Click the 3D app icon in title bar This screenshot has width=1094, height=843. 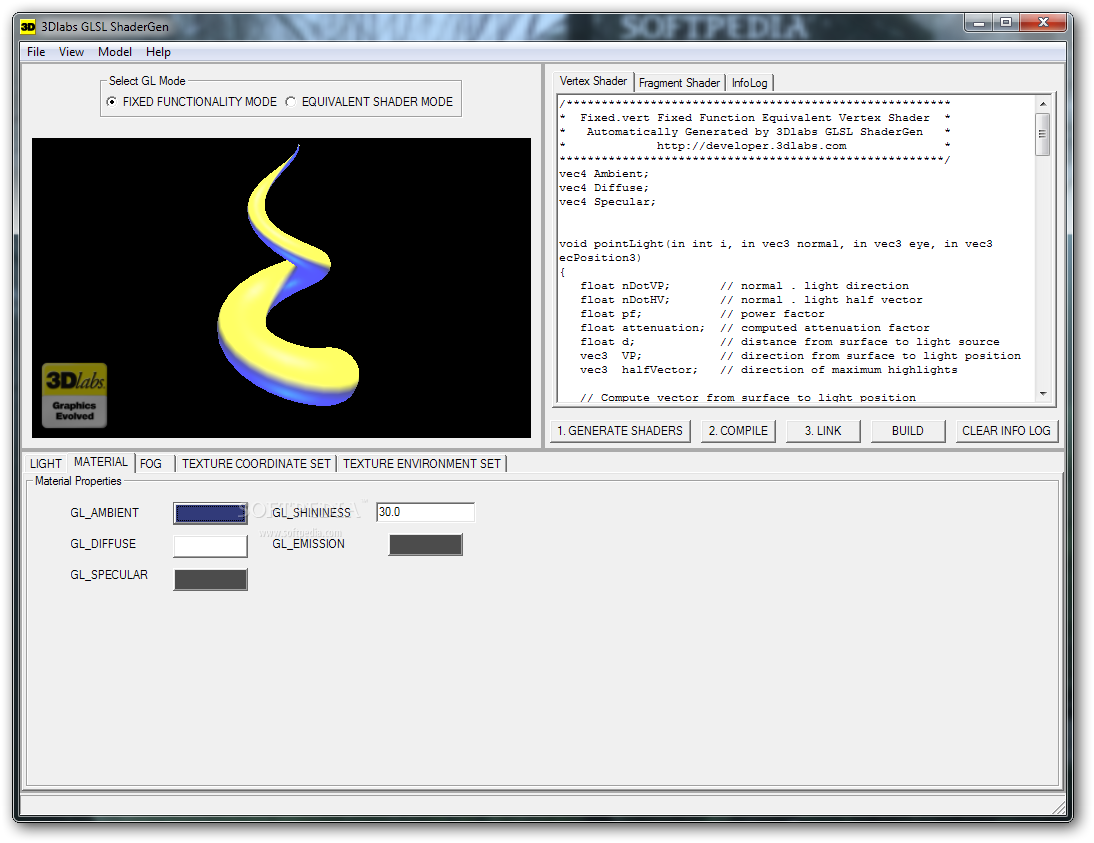(x=27, y=27)
